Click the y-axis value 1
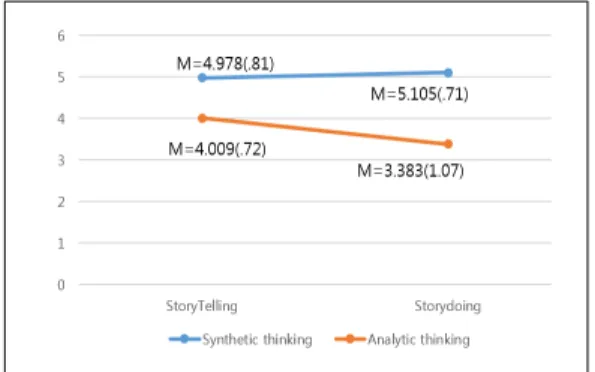The width and height of the screenshot is (595, 372). (61, 243)
